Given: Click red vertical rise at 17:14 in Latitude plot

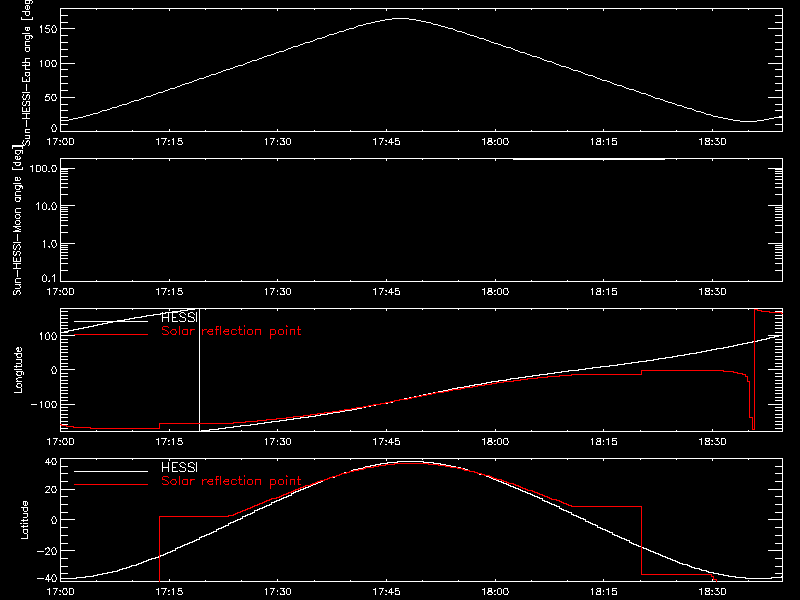Looking at the screenshot, I should (x=160, y=548).
